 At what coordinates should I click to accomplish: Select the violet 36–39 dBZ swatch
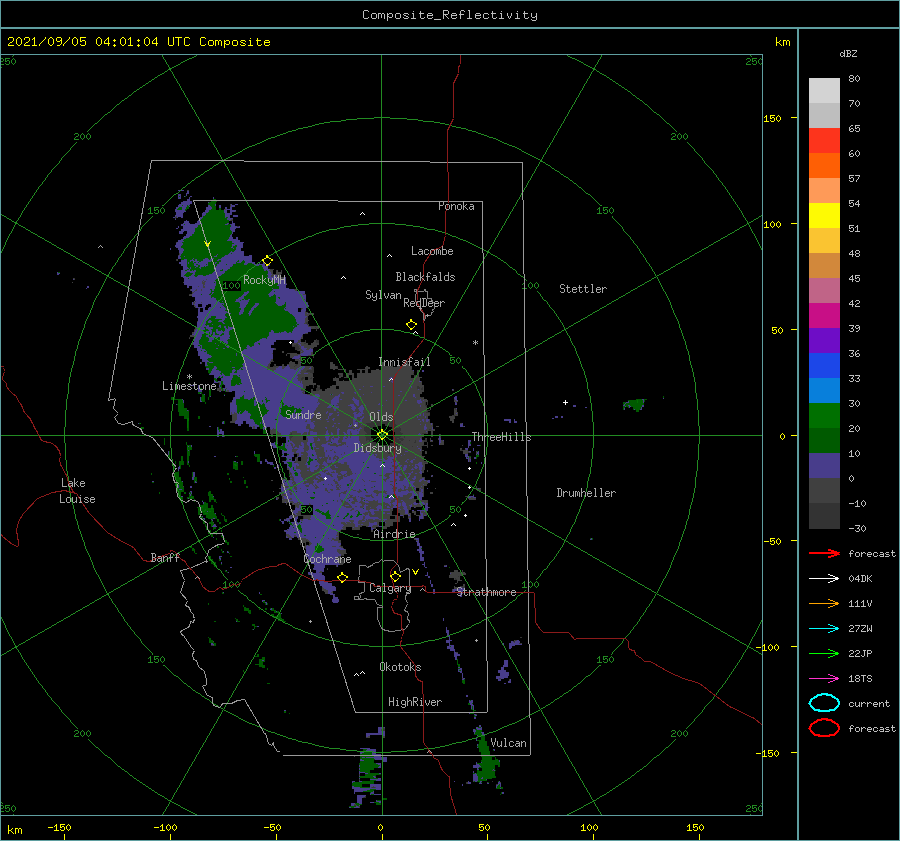[x=824, y=340]
